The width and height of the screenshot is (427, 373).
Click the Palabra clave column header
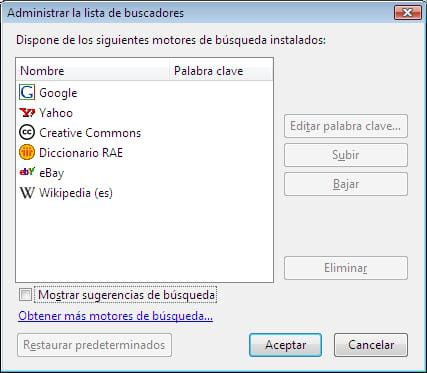pos(221,71)
